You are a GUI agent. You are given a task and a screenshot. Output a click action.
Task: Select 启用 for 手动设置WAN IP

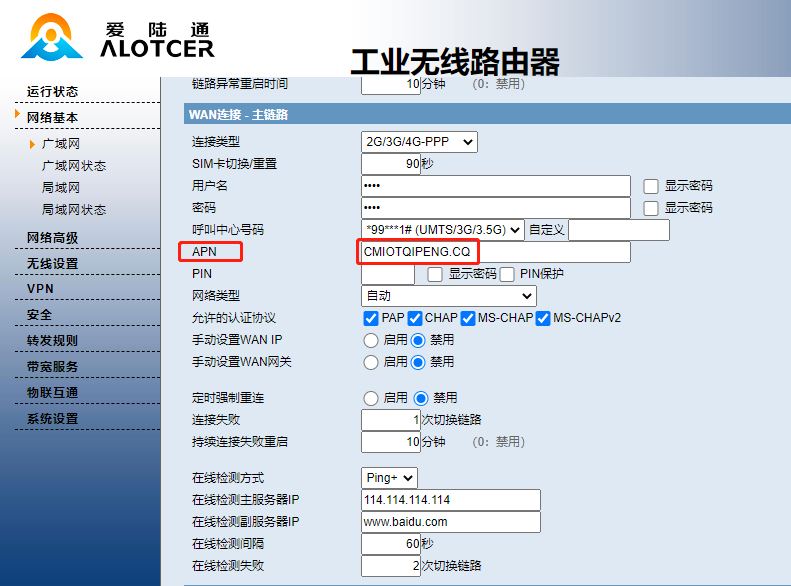(x=371, y=340)
